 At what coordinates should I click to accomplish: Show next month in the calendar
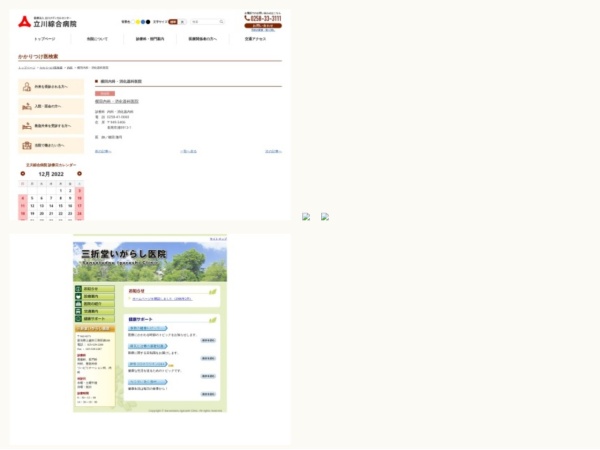click(79, 174)
